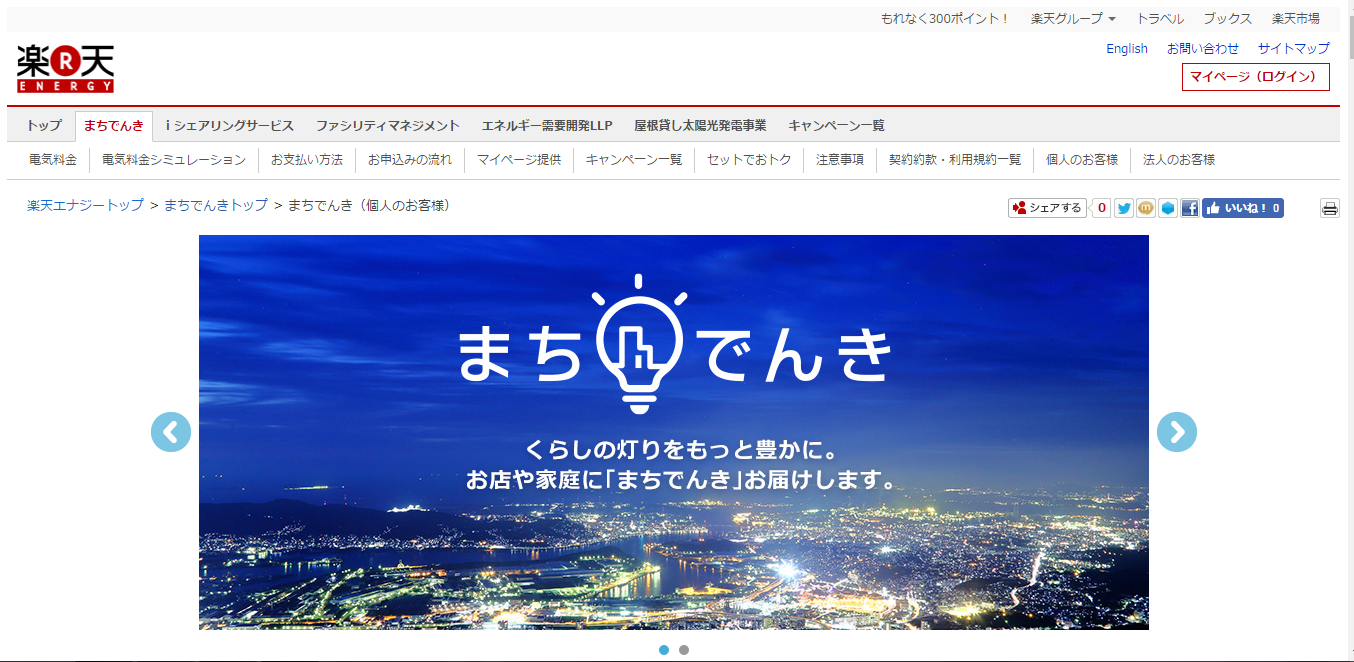The height and width of the screenshot is (662, 1354).
Task: Share page on Facebook icon
Action: pyautogui.click(x=1190, y=208)
